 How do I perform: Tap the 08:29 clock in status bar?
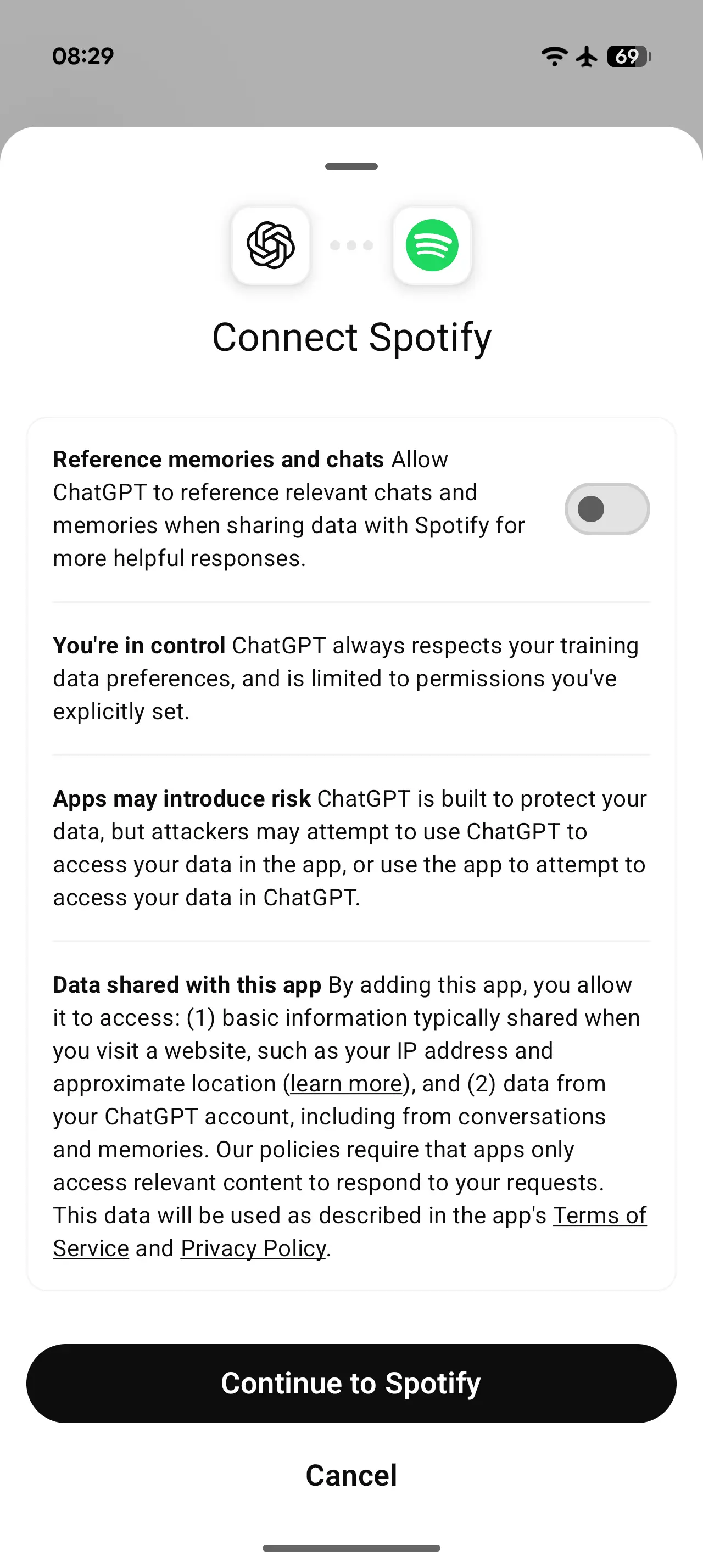[x=83, y=57]
